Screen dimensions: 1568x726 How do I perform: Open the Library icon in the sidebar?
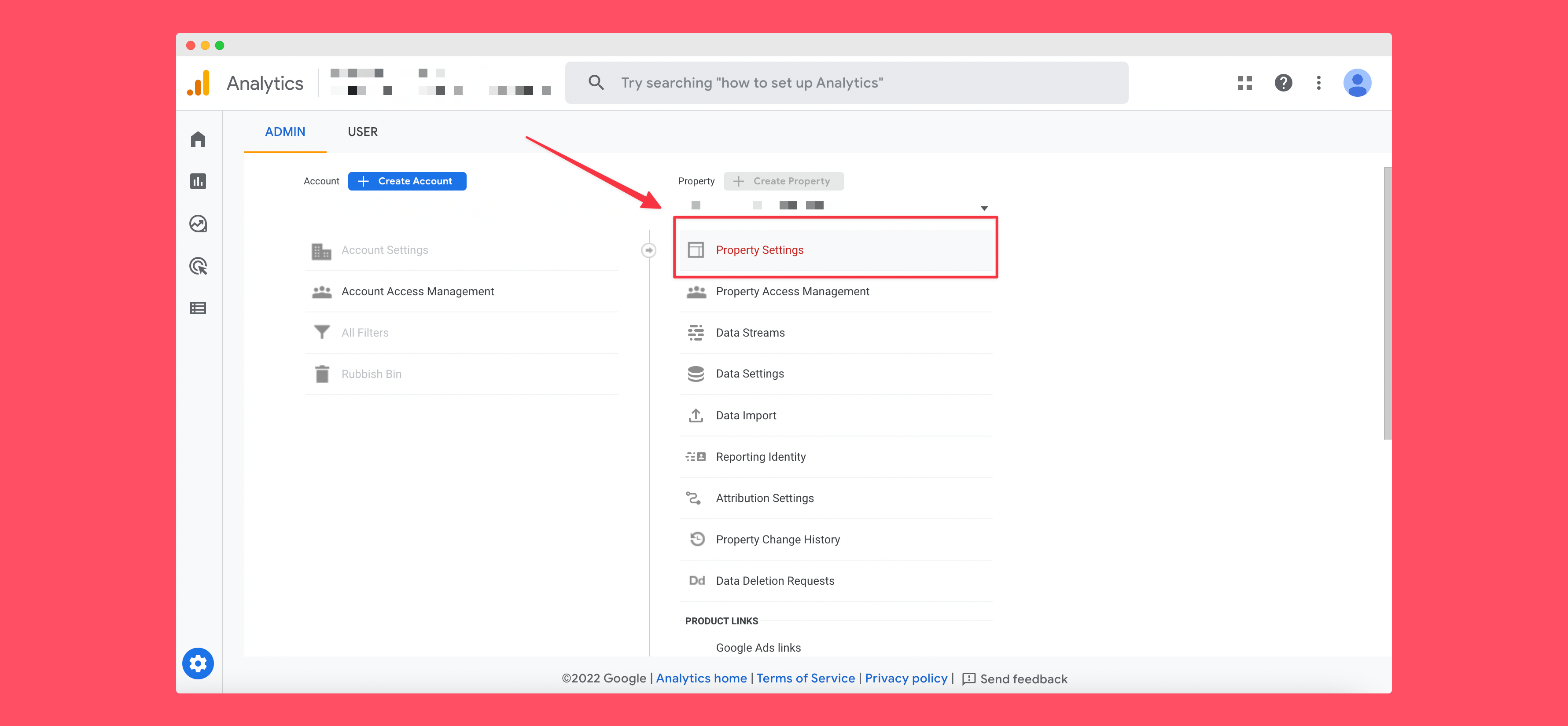point(198,308)
